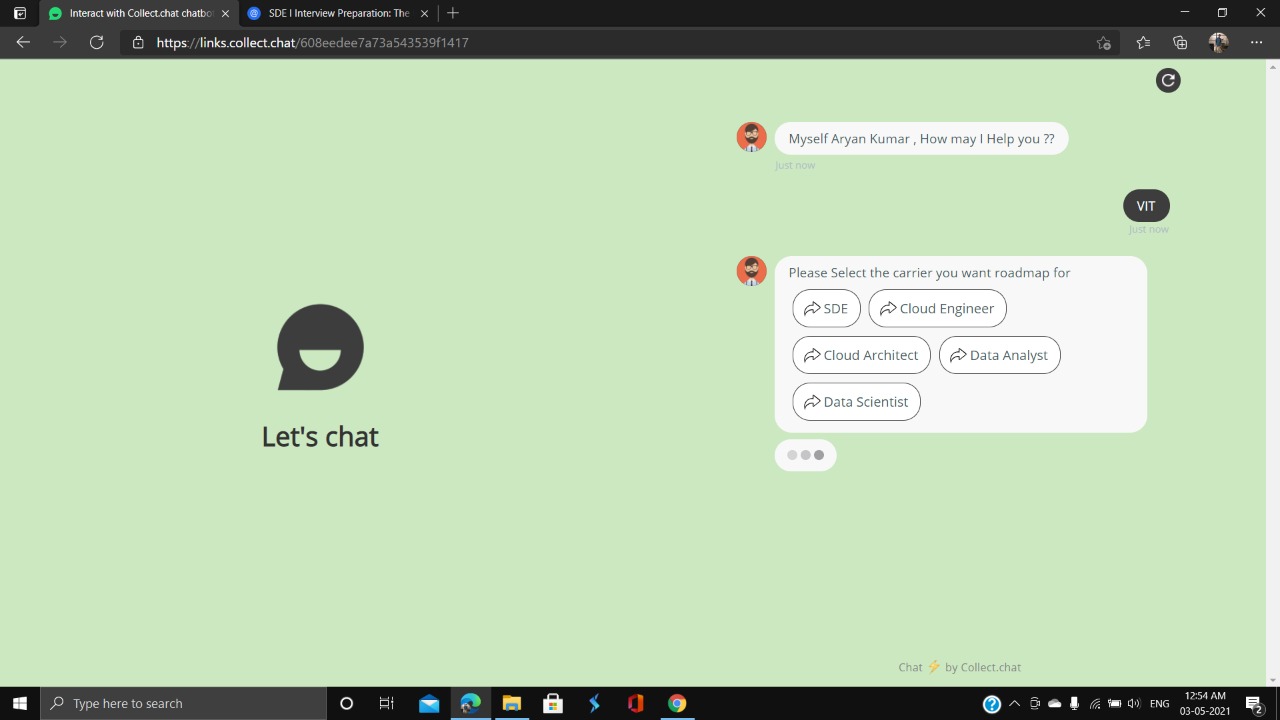Open the blue lightning app in taskbar
Image resolution: width=1280 pixels, height=720 pixels.
coord(594,703)
